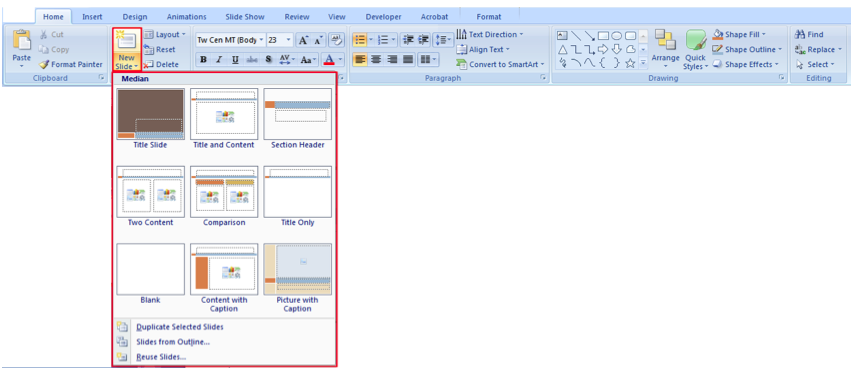The width and height of the screenshot is (852, 368).
Task: Toggle bulleted list button
Action: pos(360,40)
